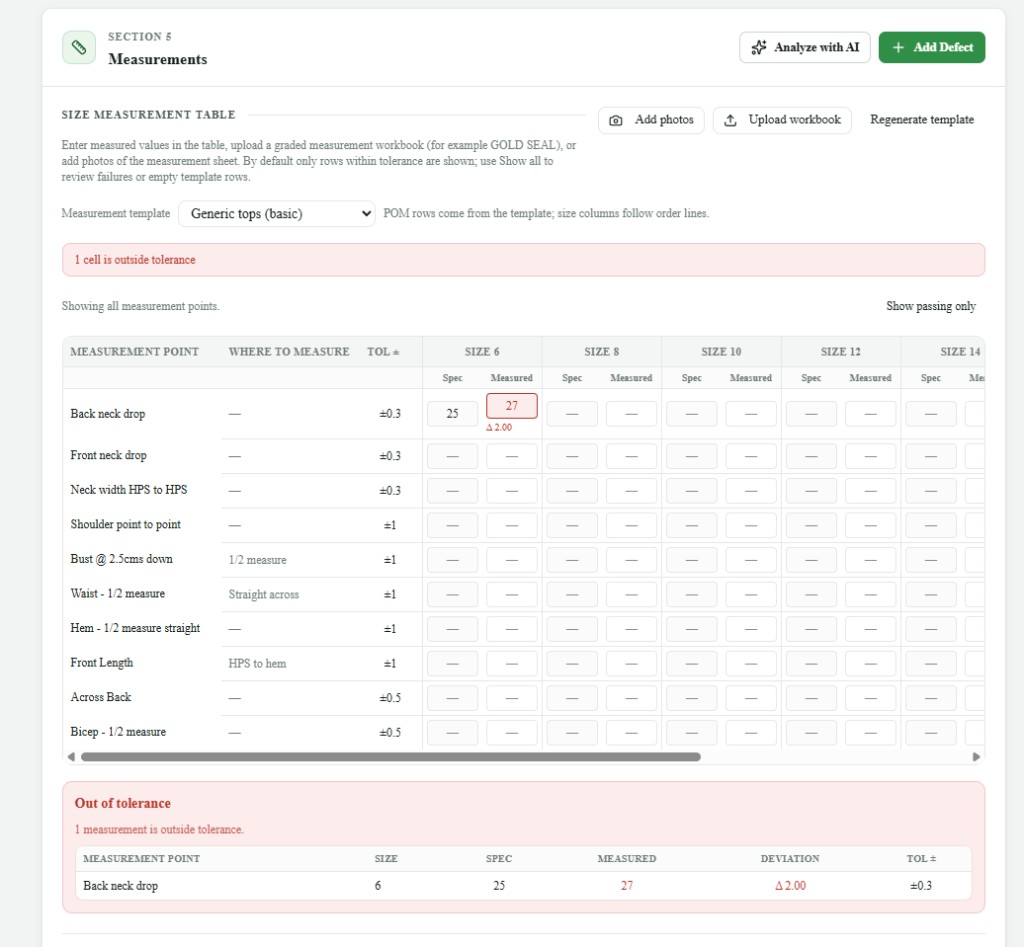Click the horizontal scrollbar thumb under the table
Image resolution: width=1024 pixels, height=947 pixels.
[391, 757]
